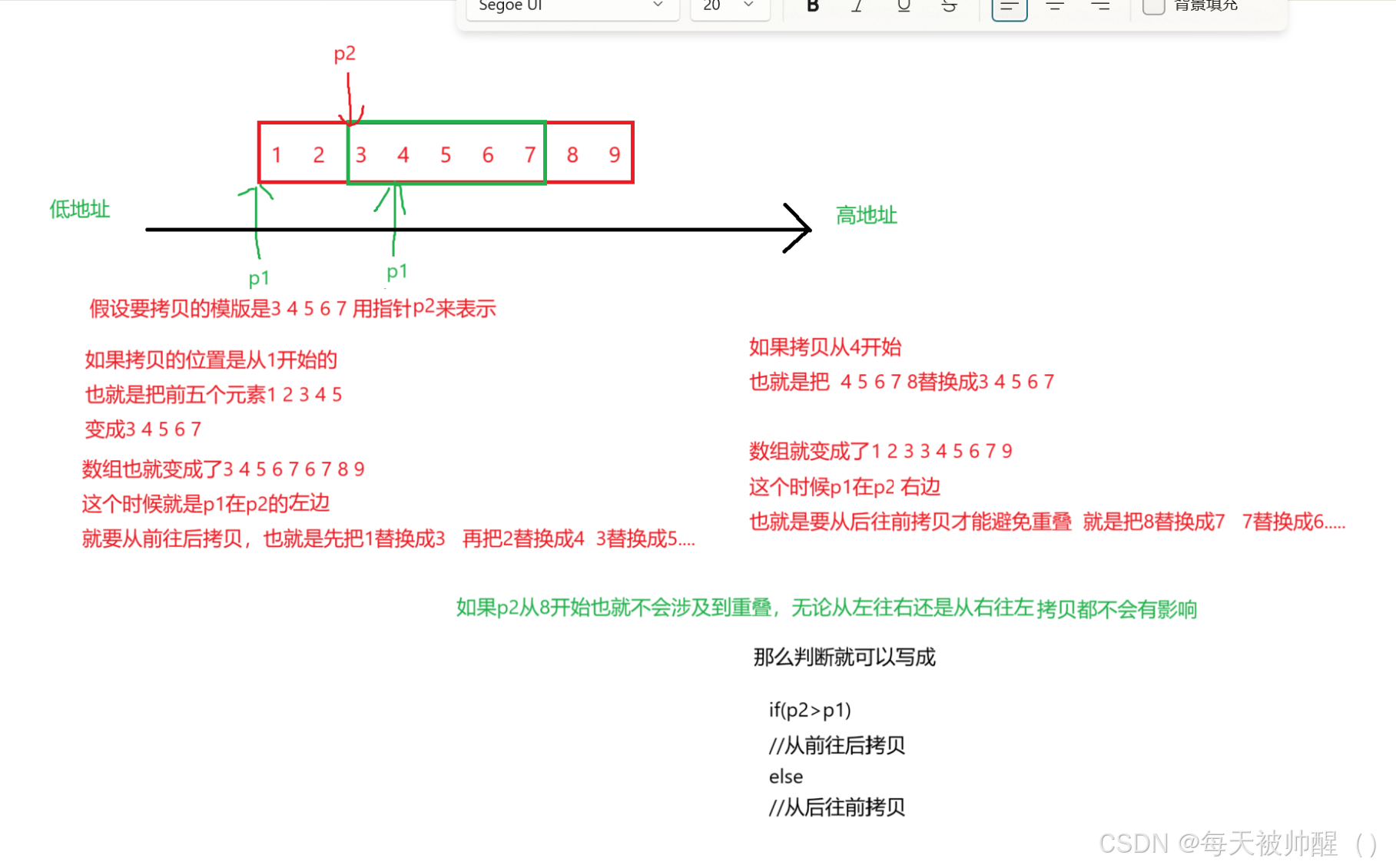The image size is (1396, 868).
Task: Click the leftmost p1 label below the arrow
Action: pyautogui.click(x=257, y=280)
